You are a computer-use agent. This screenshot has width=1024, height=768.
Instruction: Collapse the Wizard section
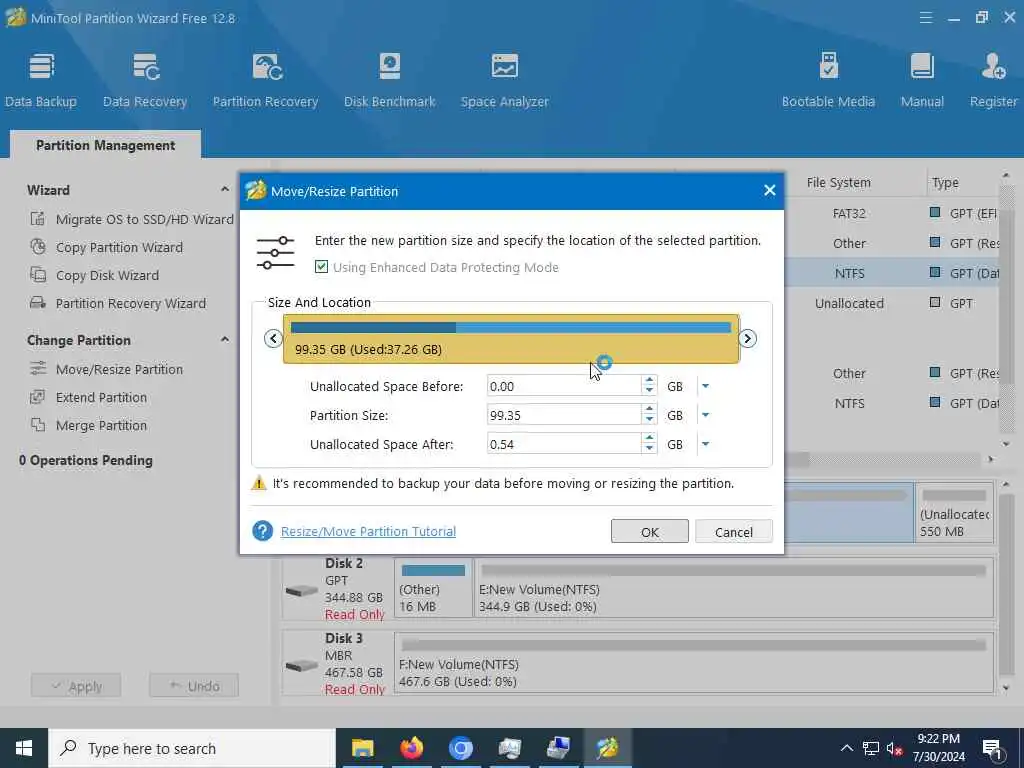(x=225, y=189)
